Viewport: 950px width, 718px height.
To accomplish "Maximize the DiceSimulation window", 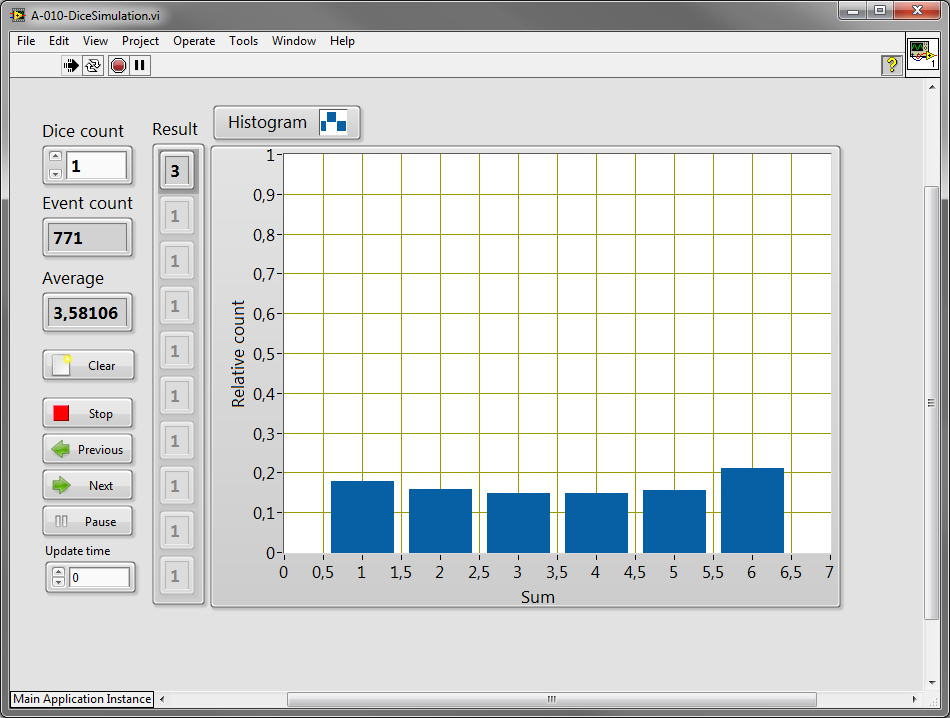I will point(880,10).
